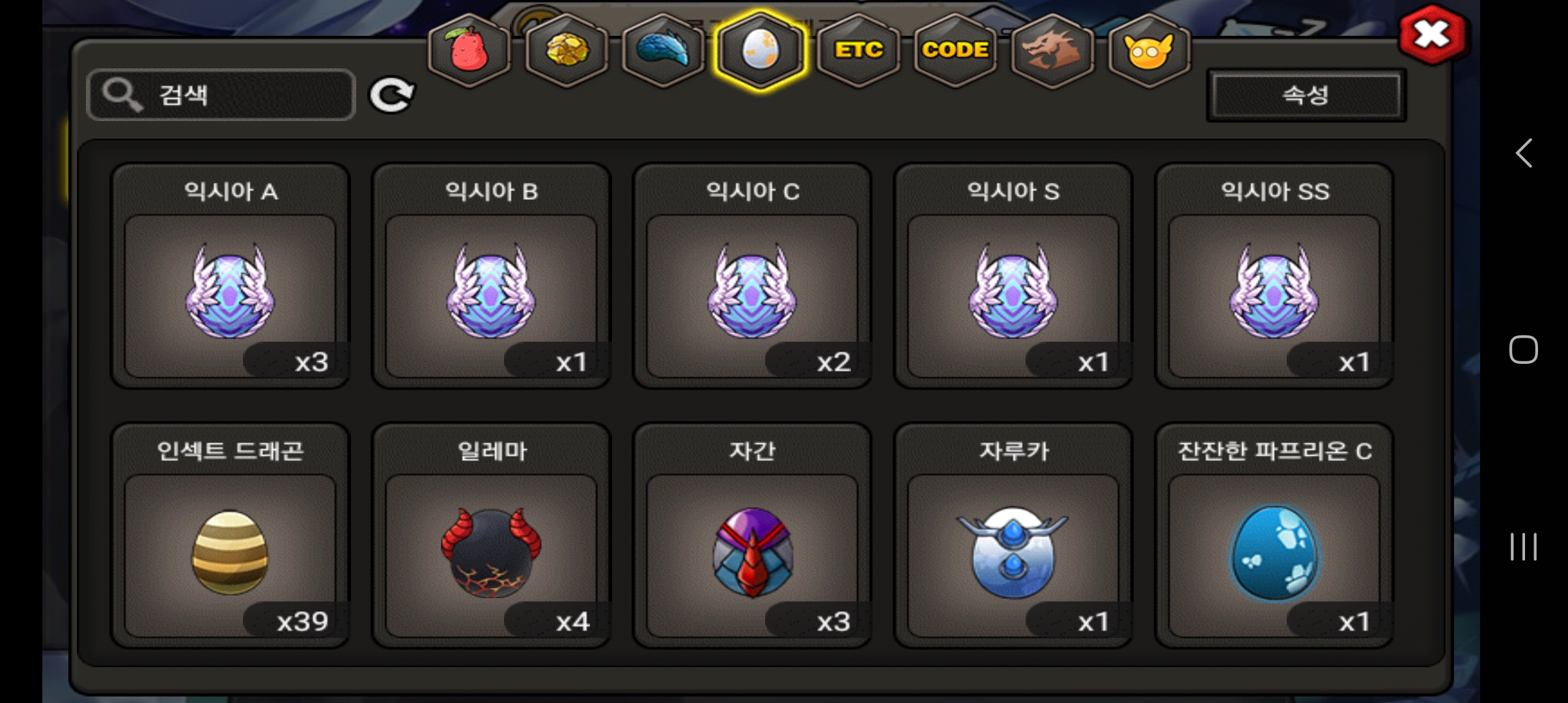Open the yellow horned mask tab
This screenshot has width=1568, height=703.
(1149, 50)
